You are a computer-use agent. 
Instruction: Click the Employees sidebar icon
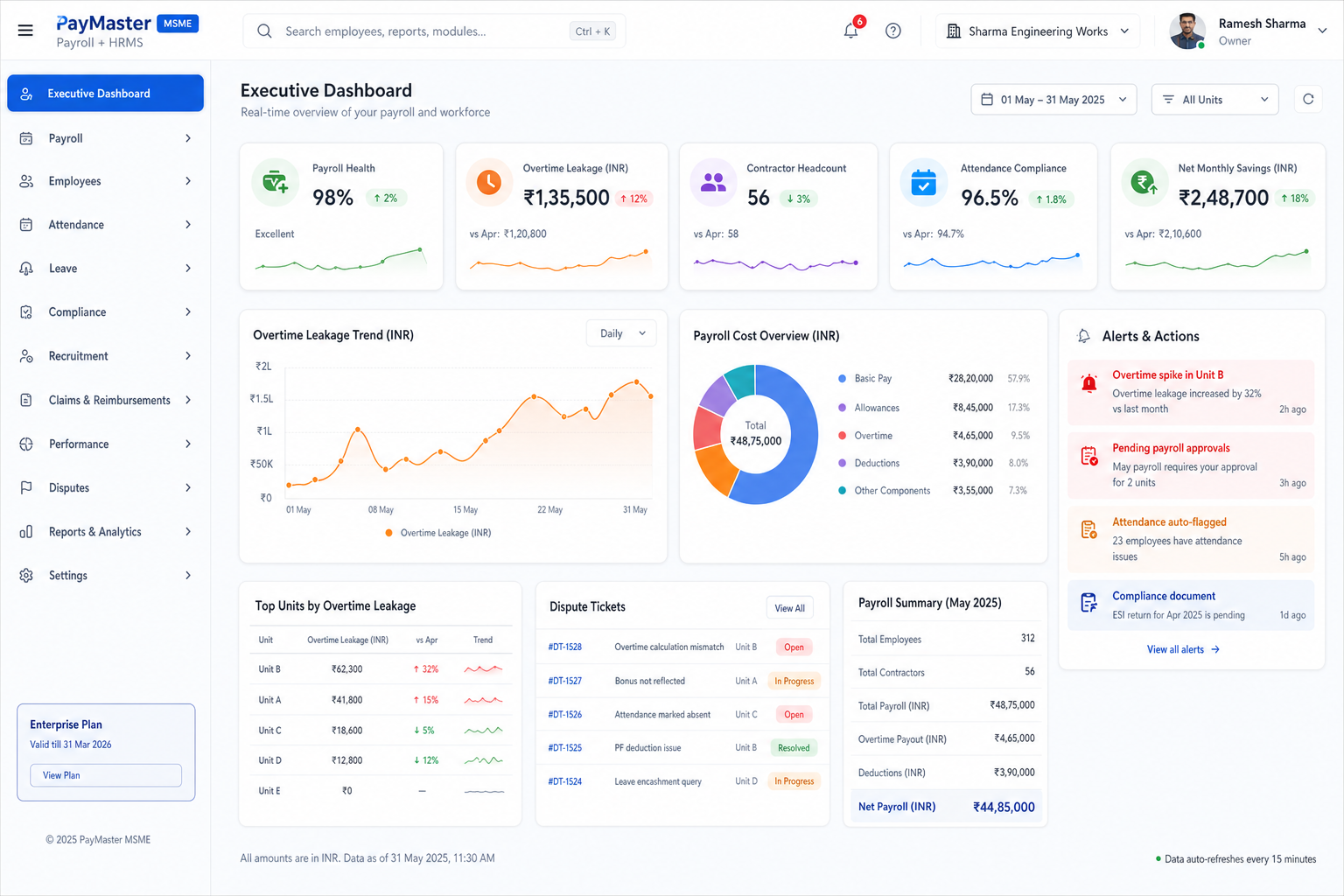point(26,181)
